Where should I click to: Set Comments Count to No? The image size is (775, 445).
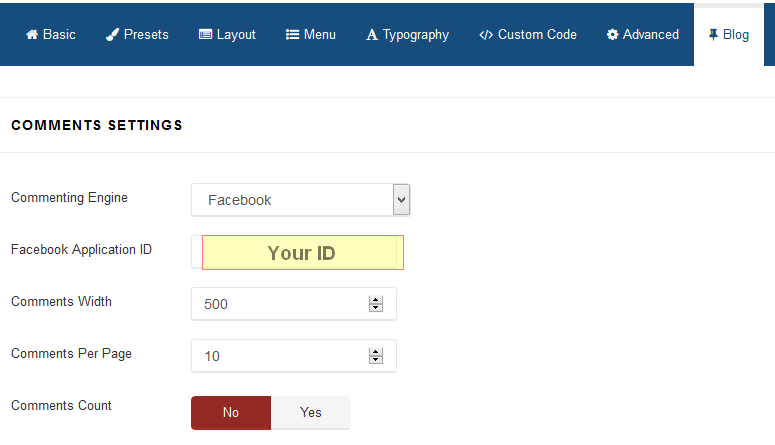pos(231,412)
